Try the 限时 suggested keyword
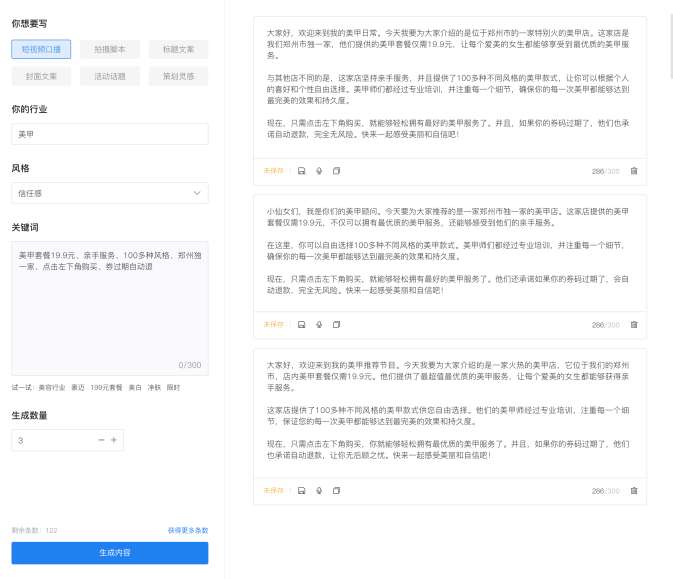This screenshot has width=673, height=579. [173, 388]
